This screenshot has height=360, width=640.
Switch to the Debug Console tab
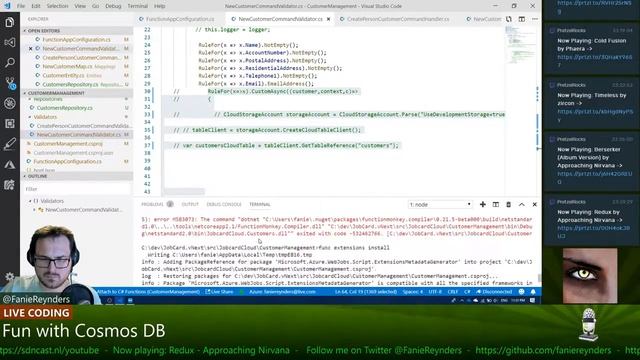tap(224, 204)
